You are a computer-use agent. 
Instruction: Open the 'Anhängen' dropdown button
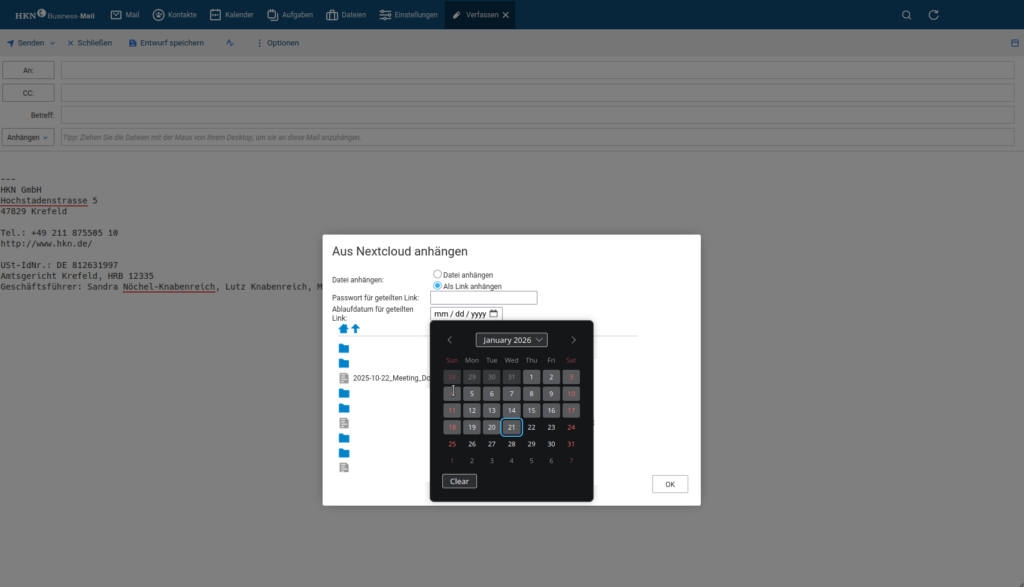[28, 137]
